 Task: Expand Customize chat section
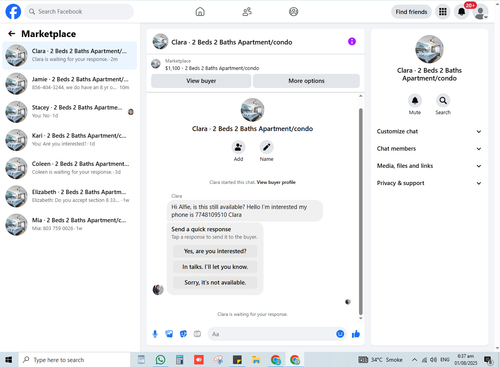[429, 131]
